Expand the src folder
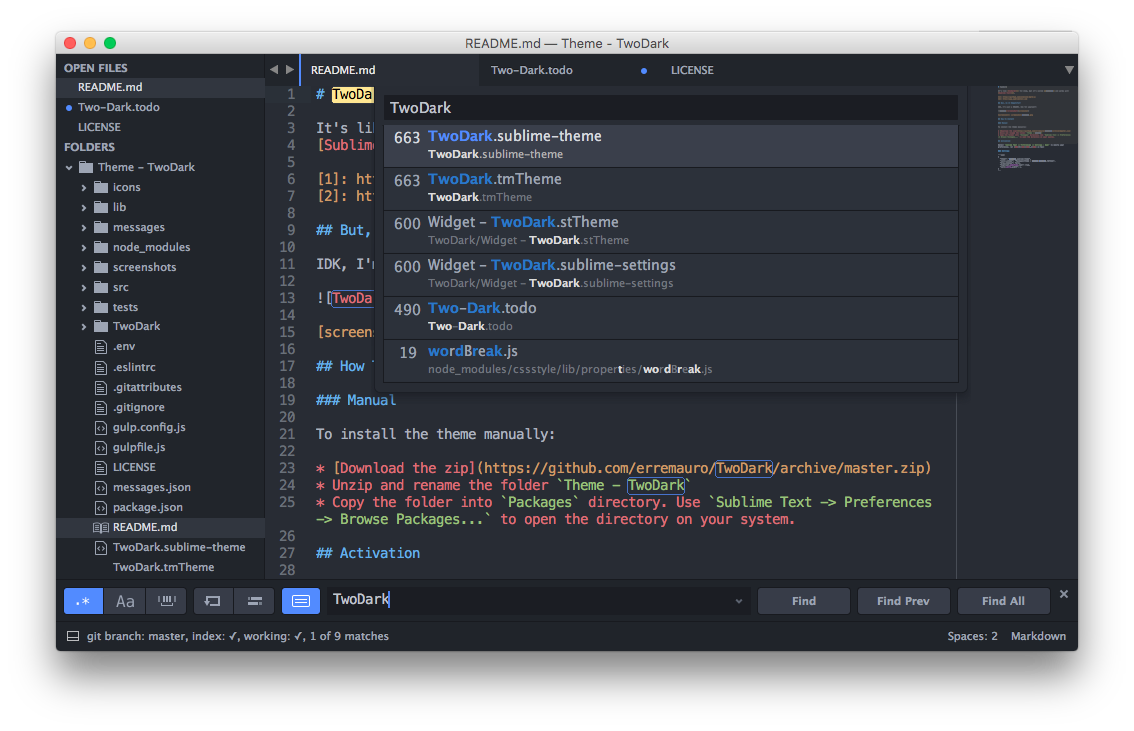The width and height of the screenshot is (1134, 731). pos(84,288)
